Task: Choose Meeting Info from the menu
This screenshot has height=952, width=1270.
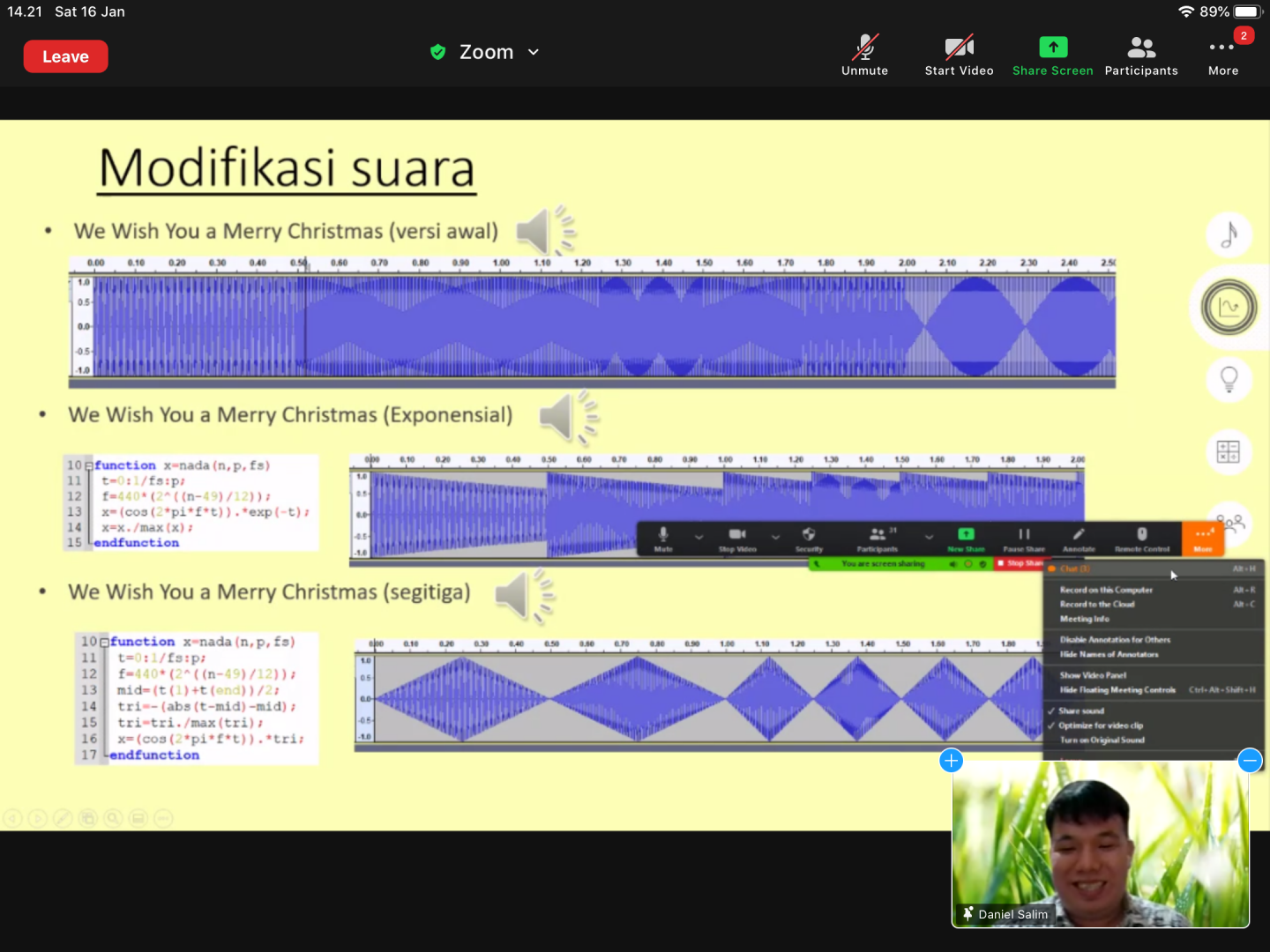Action: (x=1084, y=619)
